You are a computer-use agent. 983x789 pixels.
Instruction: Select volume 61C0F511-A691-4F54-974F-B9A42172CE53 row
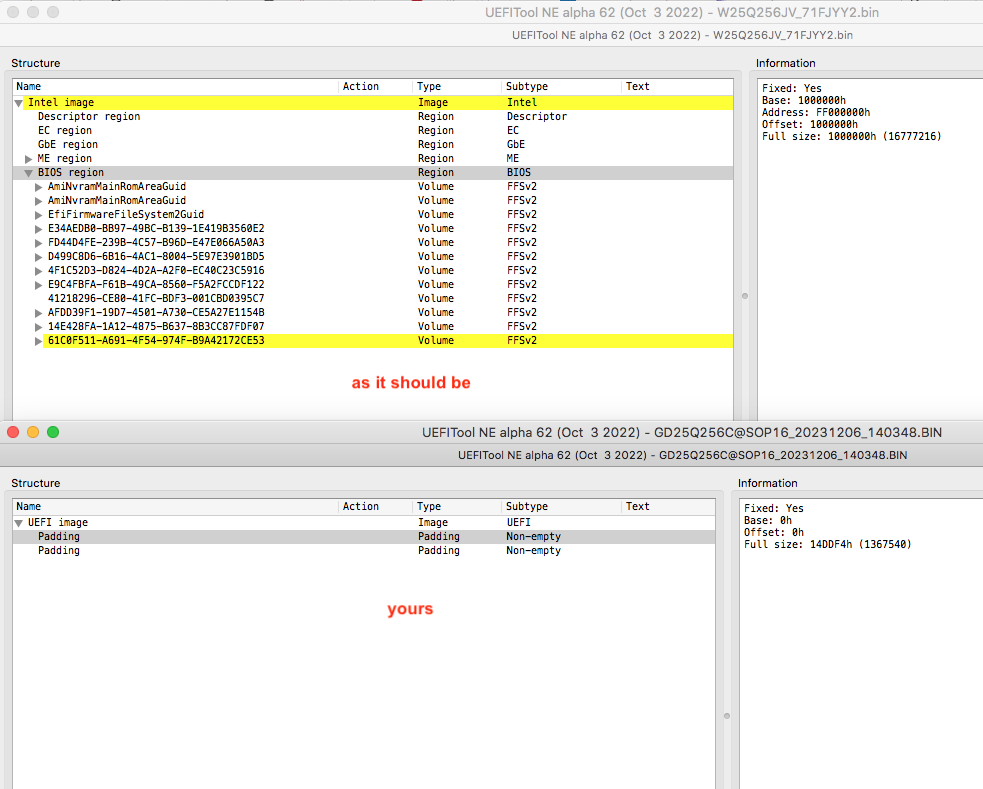(373, 340)
